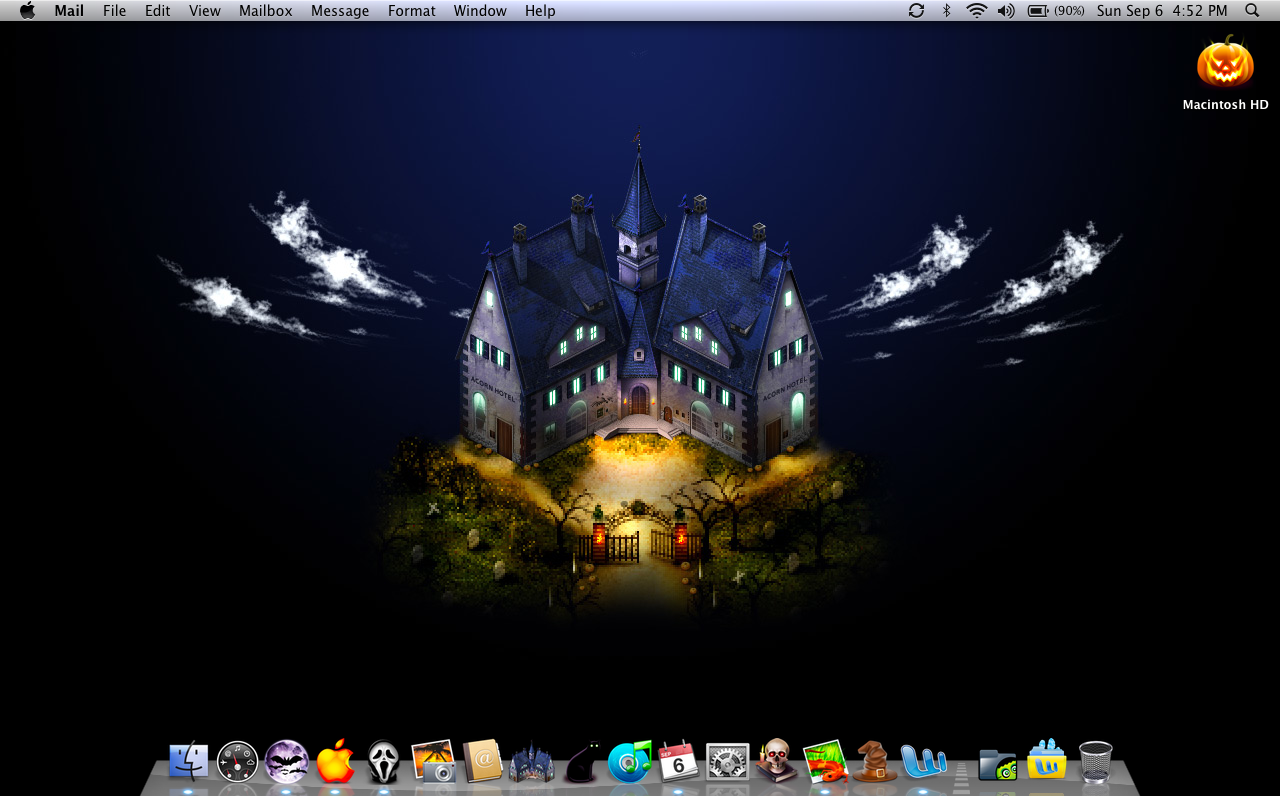
Task: Launch the photo and camera dock app
Action: 433,762
